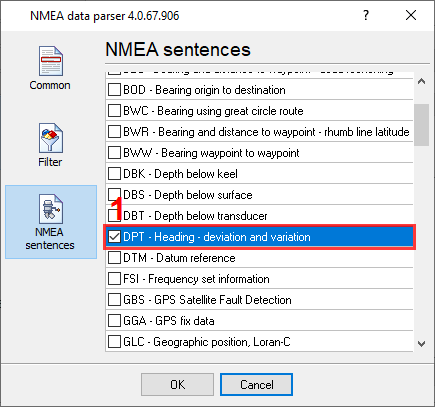Screen dimensions: 435x407
Task: Dismiss dialog with Cancel button
Action: pyautogui.click(x=256, y=385)
